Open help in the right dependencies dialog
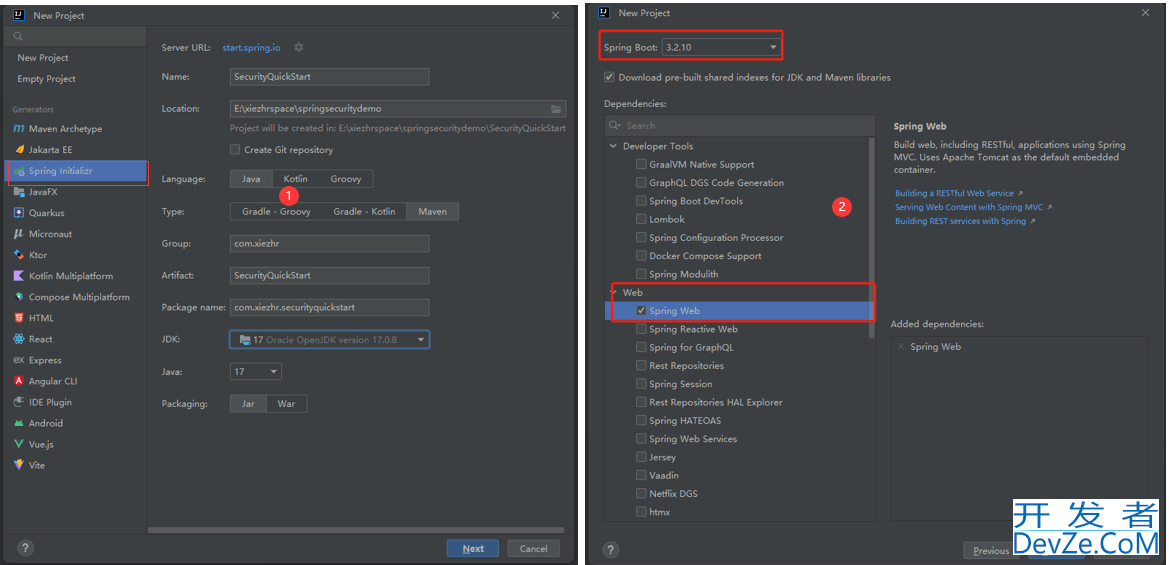The image size is (1169, 565). pos(611,550)
